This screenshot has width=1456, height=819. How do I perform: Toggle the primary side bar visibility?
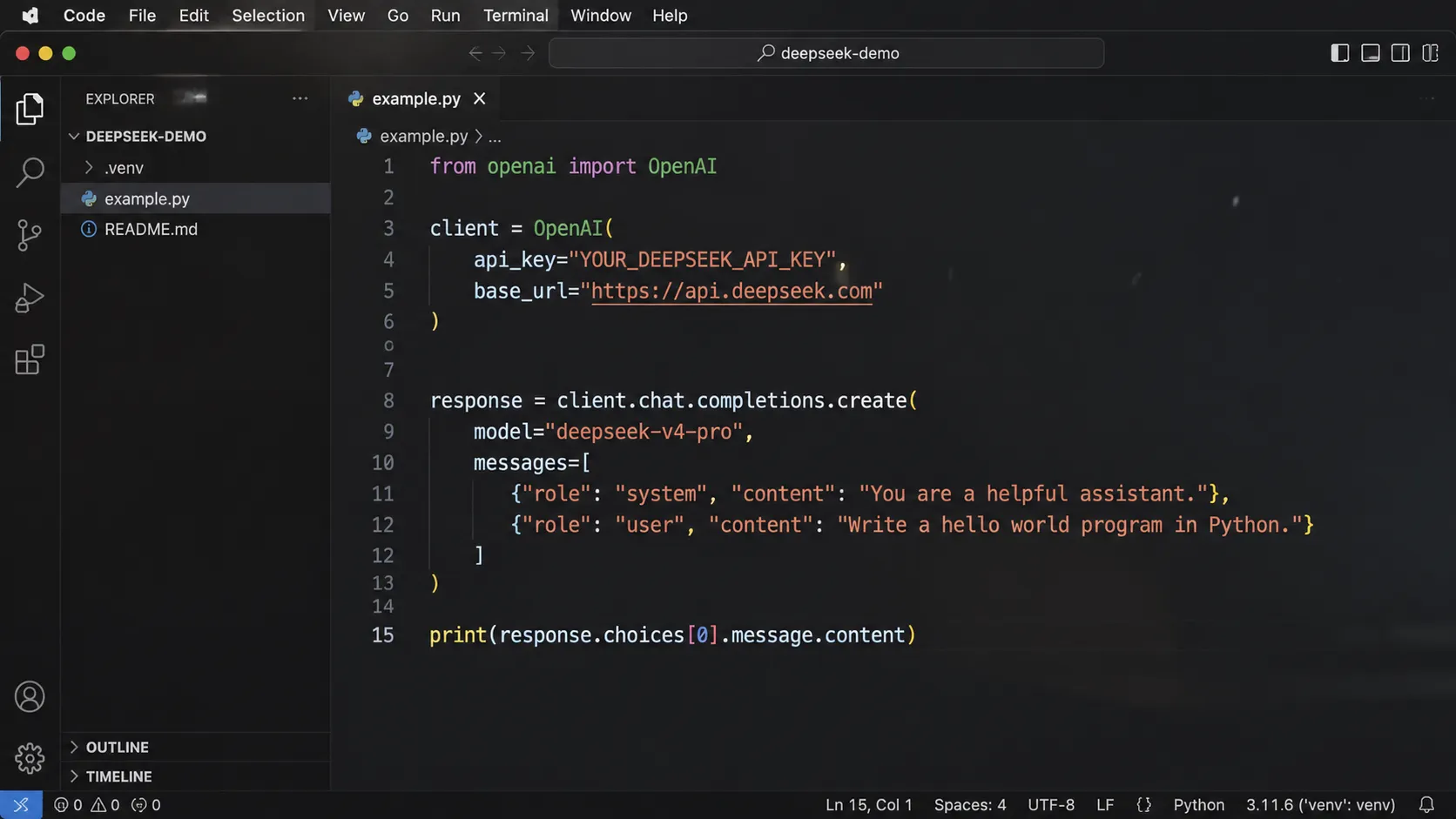coord(1340,53)
